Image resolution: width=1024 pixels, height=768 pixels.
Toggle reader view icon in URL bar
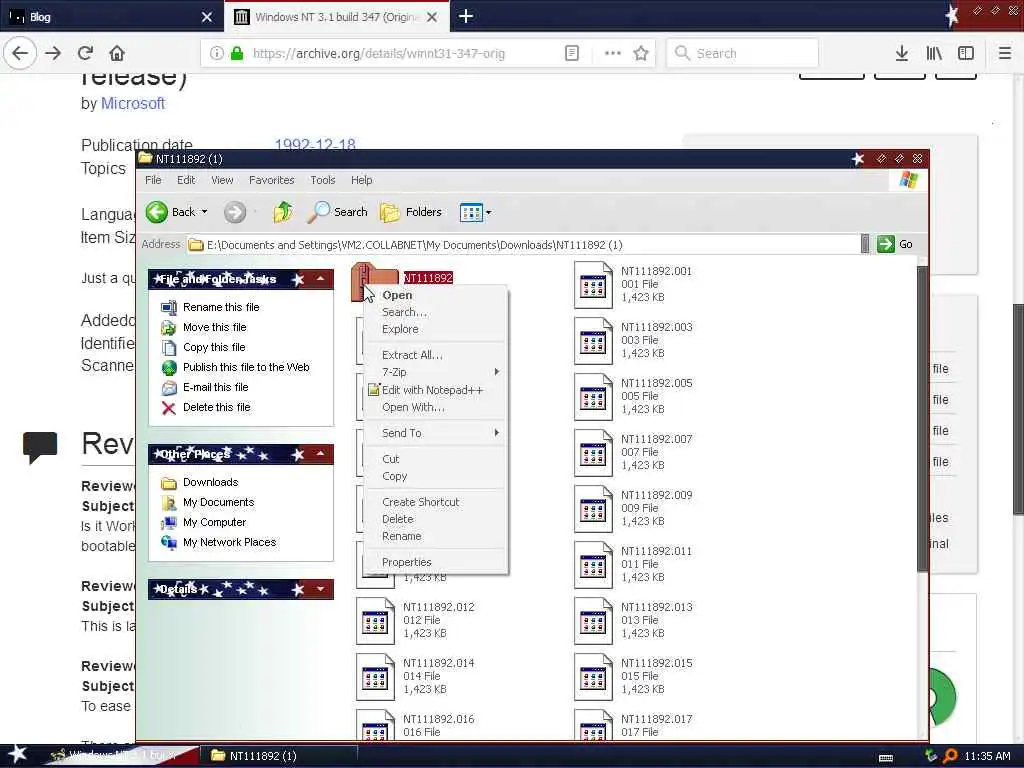[x=571, y=54]
